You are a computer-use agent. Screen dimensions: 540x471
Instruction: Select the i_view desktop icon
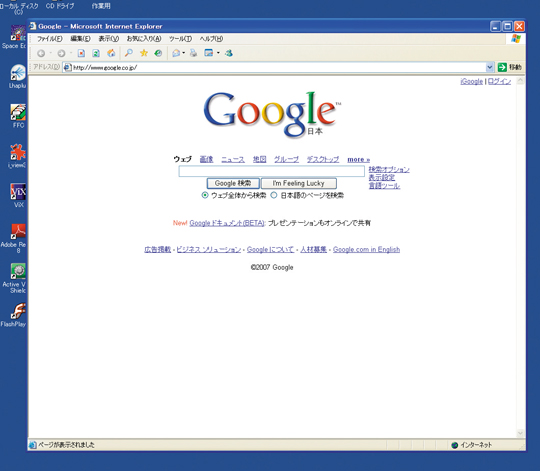(18, 152)
